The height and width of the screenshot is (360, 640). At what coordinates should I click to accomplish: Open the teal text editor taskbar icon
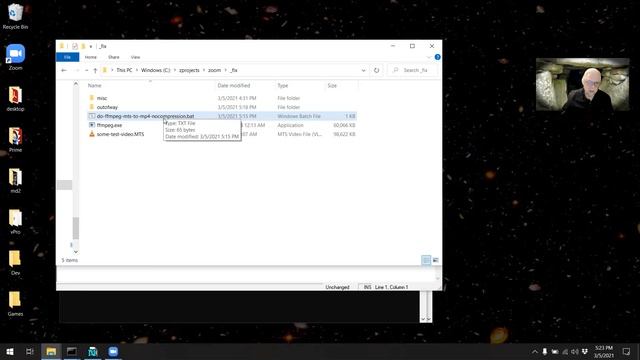click(93, 351)
